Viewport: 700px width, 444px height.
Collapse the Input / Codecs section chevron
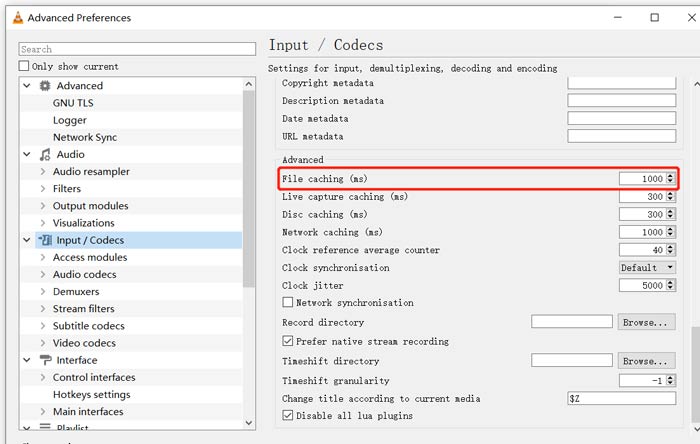click(27, 240)
